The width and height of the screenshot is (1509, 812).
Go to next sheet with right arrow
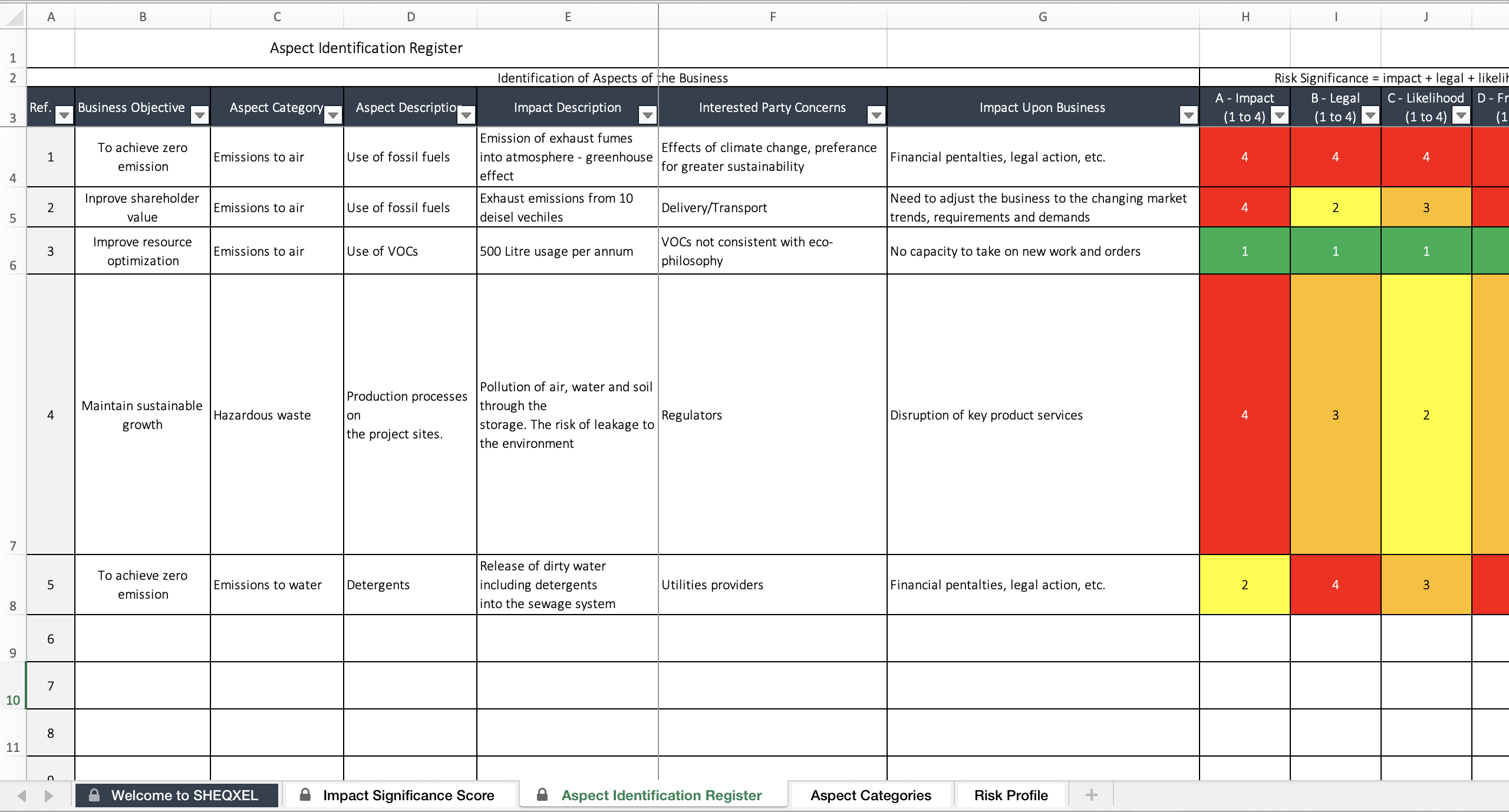49,796
